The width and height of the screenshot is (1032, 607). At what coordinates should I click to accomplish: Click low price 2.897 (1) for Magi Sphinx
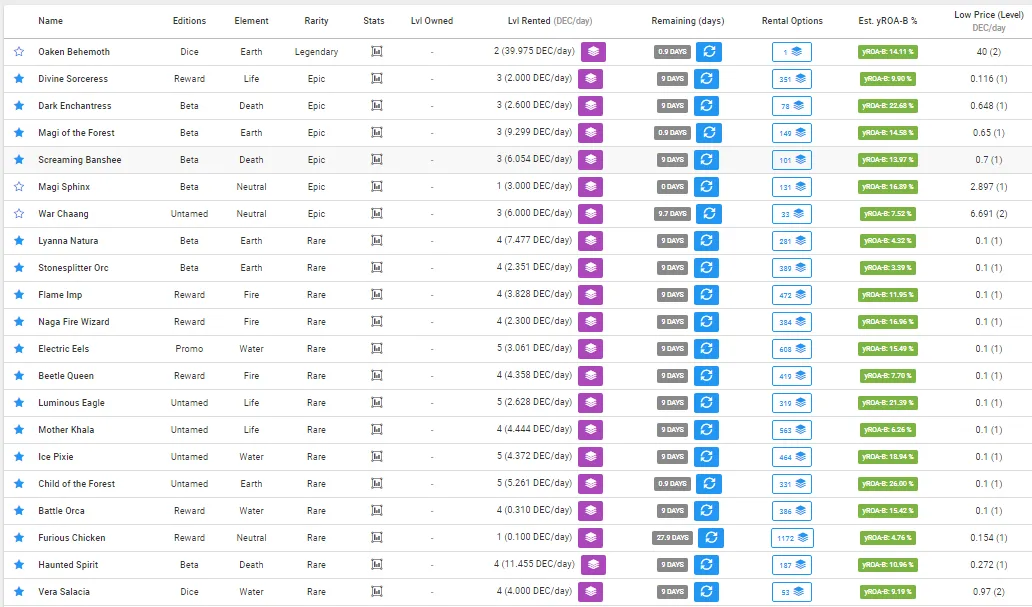pos(989,186)
